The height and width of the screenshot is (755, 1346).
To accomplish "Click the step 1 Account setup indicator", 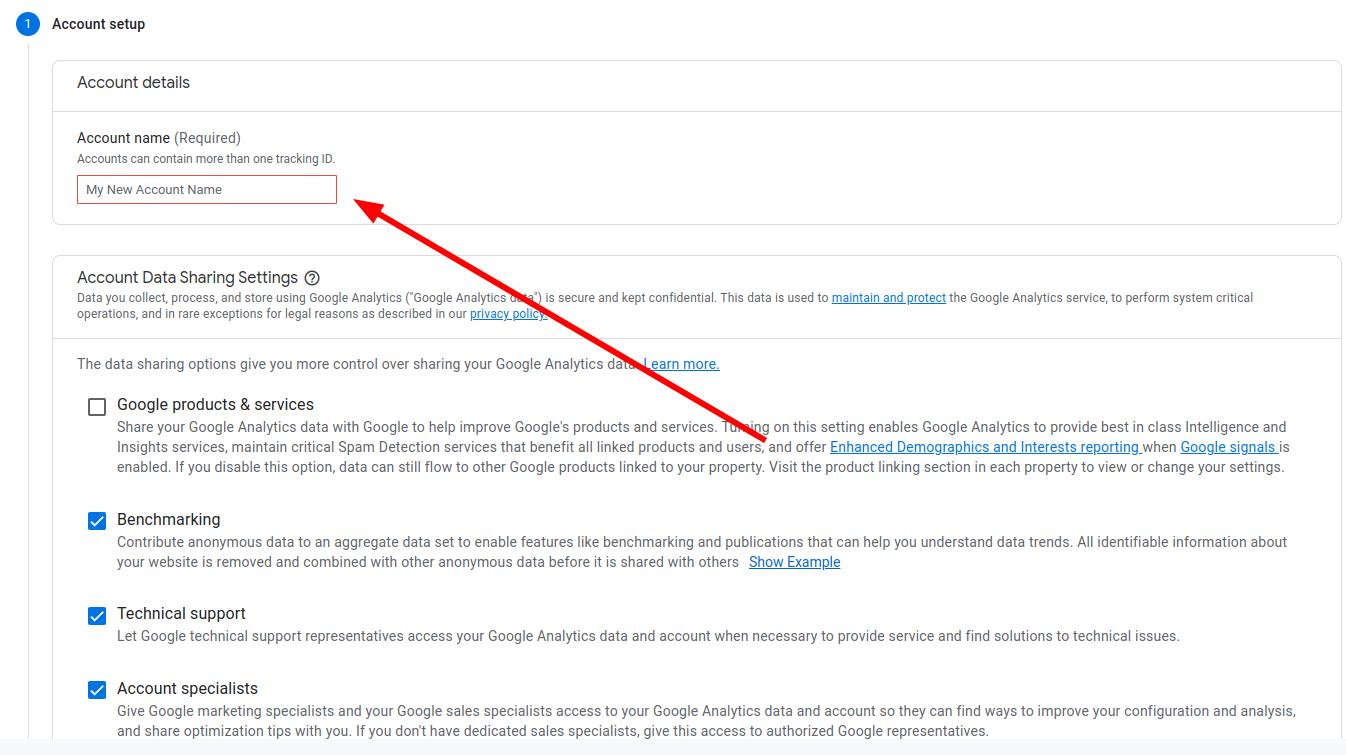I will pyautogui.click(x=27, y=22).
